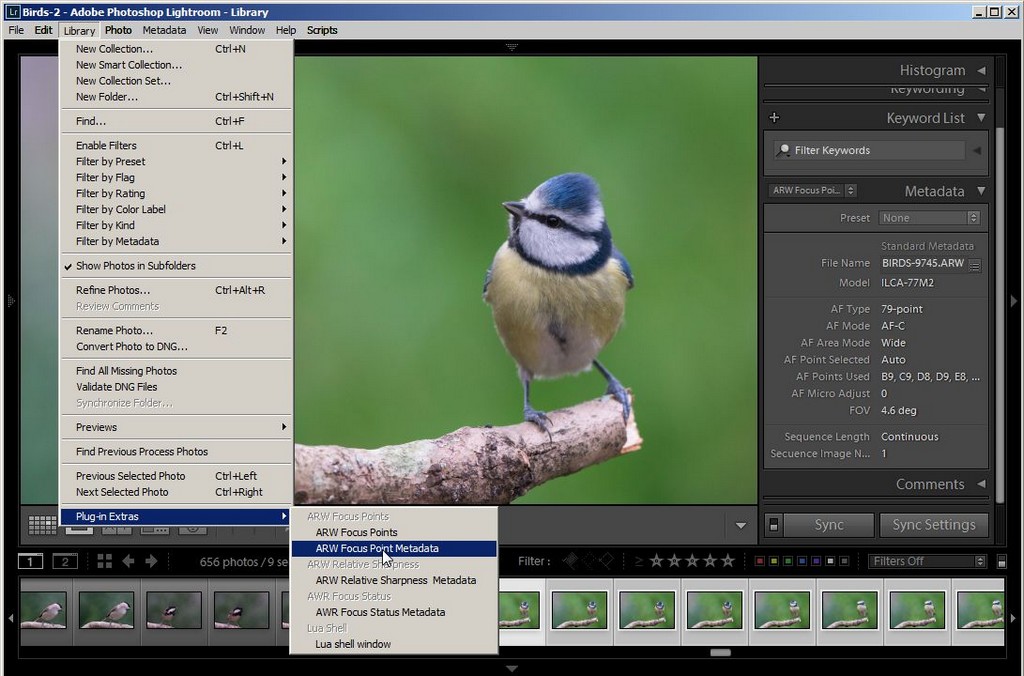Screen dimensions: 1024x676
Task: Expand the Histogram panel
Action: 981,71
